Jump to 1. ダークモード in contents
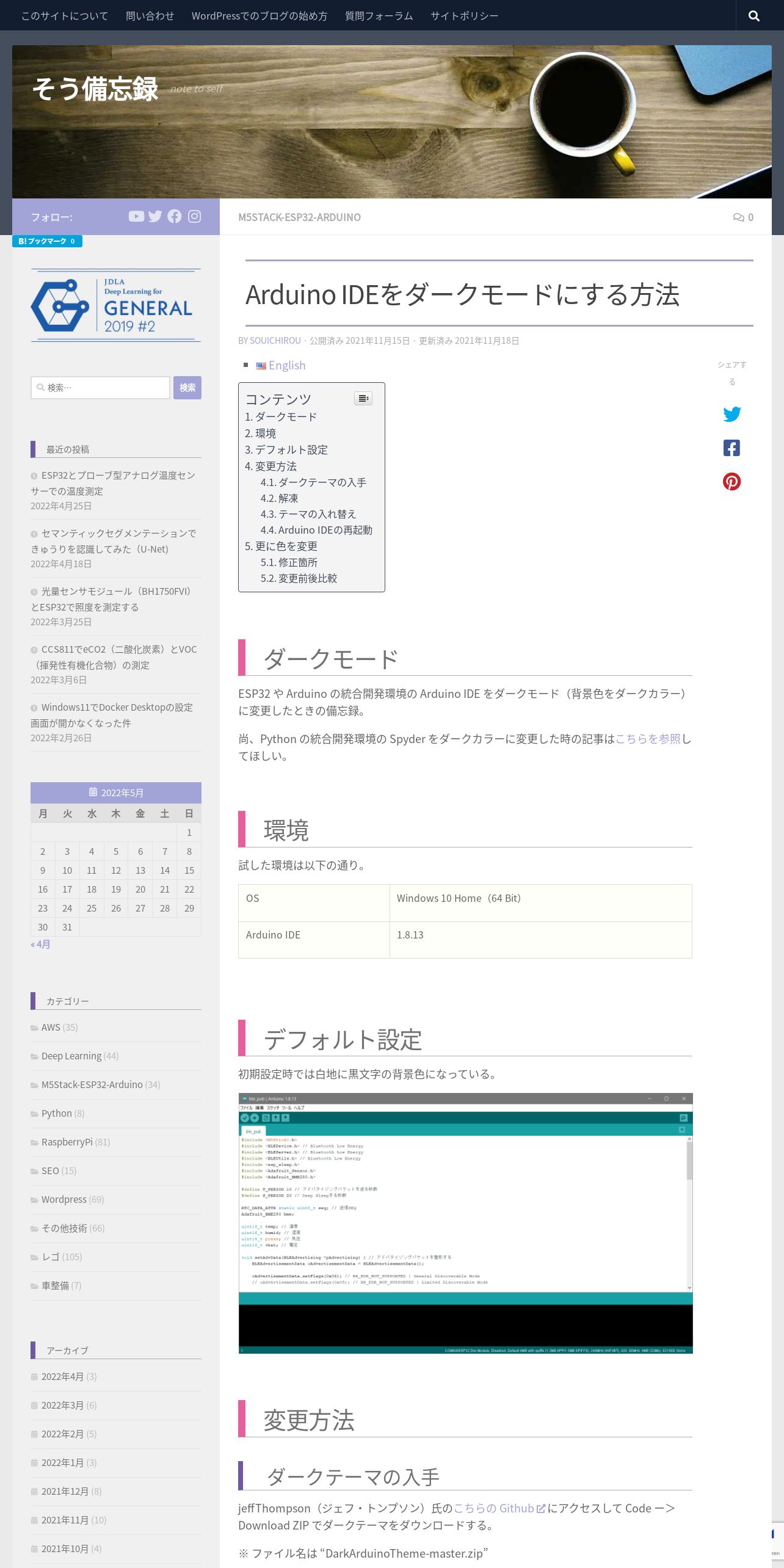Screen dimensions: 784x1568 click(x=281, y=417)
